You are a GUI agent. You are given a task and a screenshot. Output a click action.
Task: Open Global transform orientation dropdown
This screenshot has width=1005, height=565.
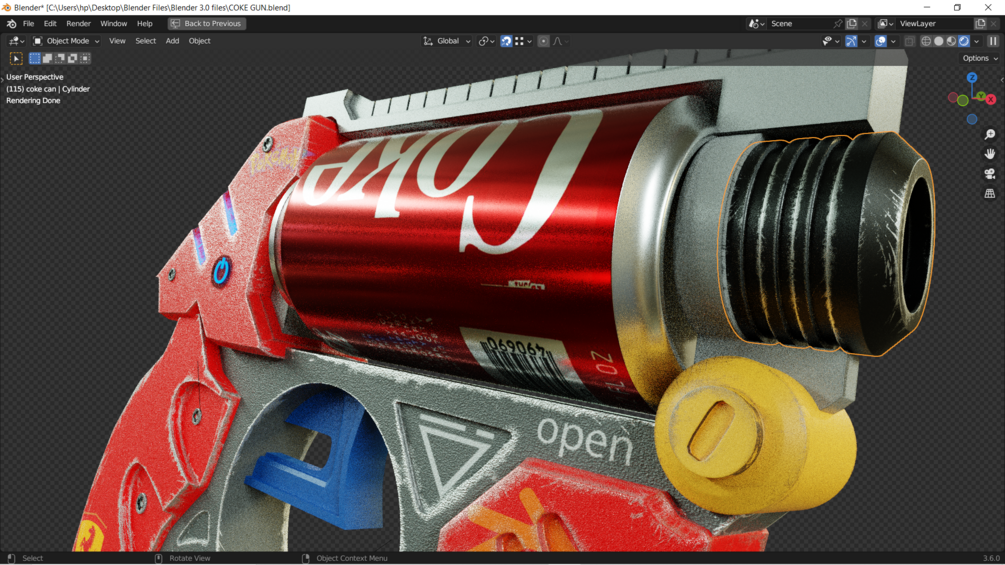pos(447,41)
